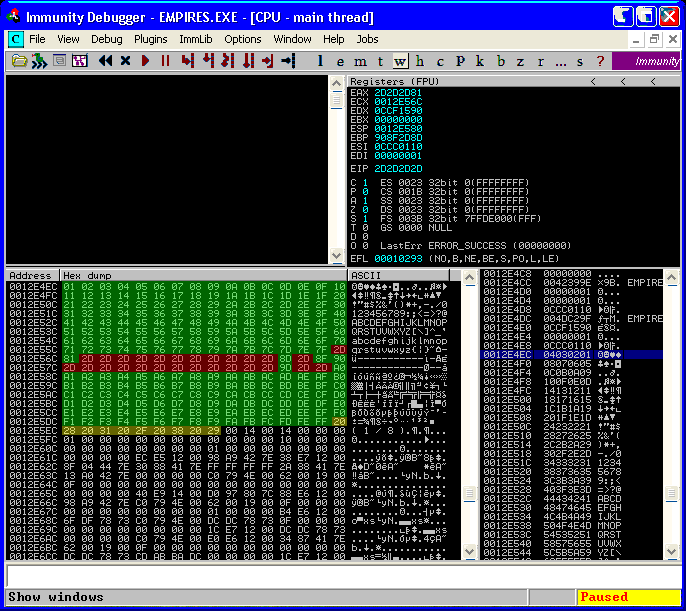
Task: Restart the program with the rewind icon
Action: [x=105, y=61]
